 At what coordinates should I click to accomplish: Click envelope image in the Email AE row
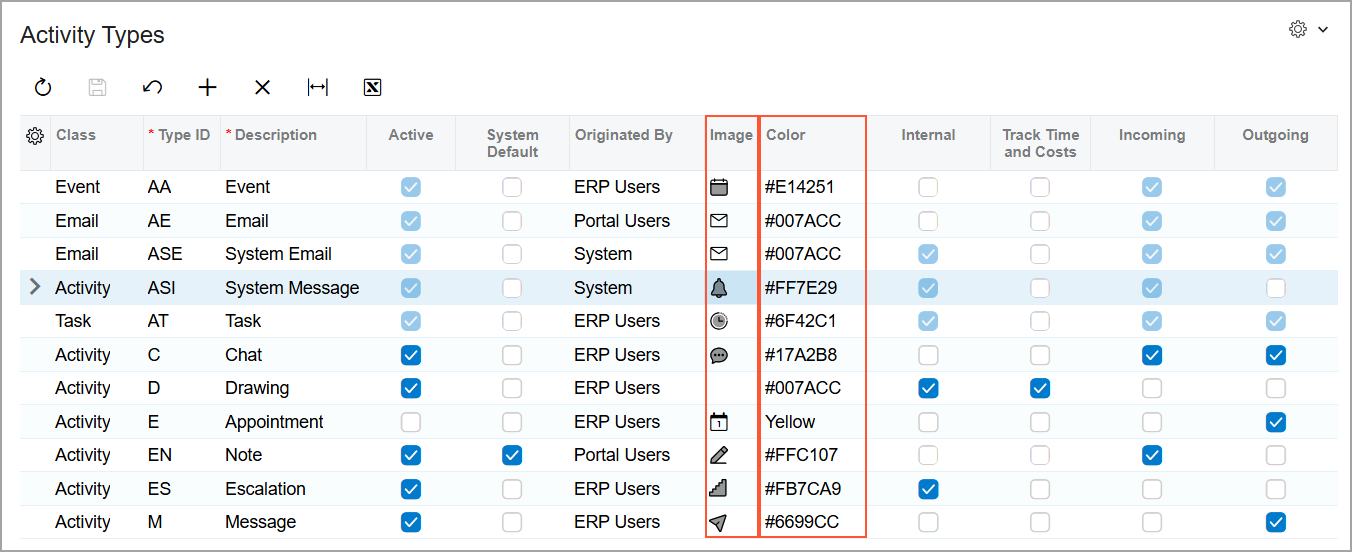click(x=718, y=221)
